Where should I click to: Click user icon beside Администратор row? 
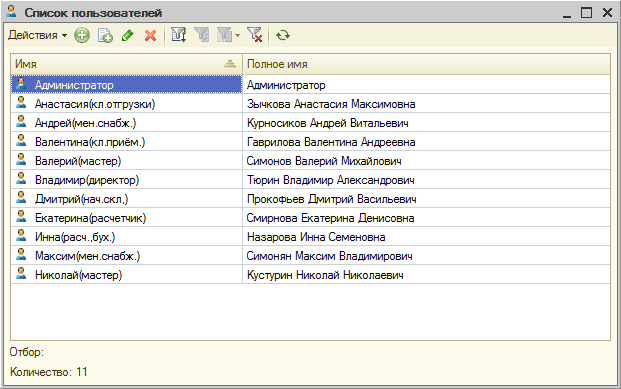21,84
